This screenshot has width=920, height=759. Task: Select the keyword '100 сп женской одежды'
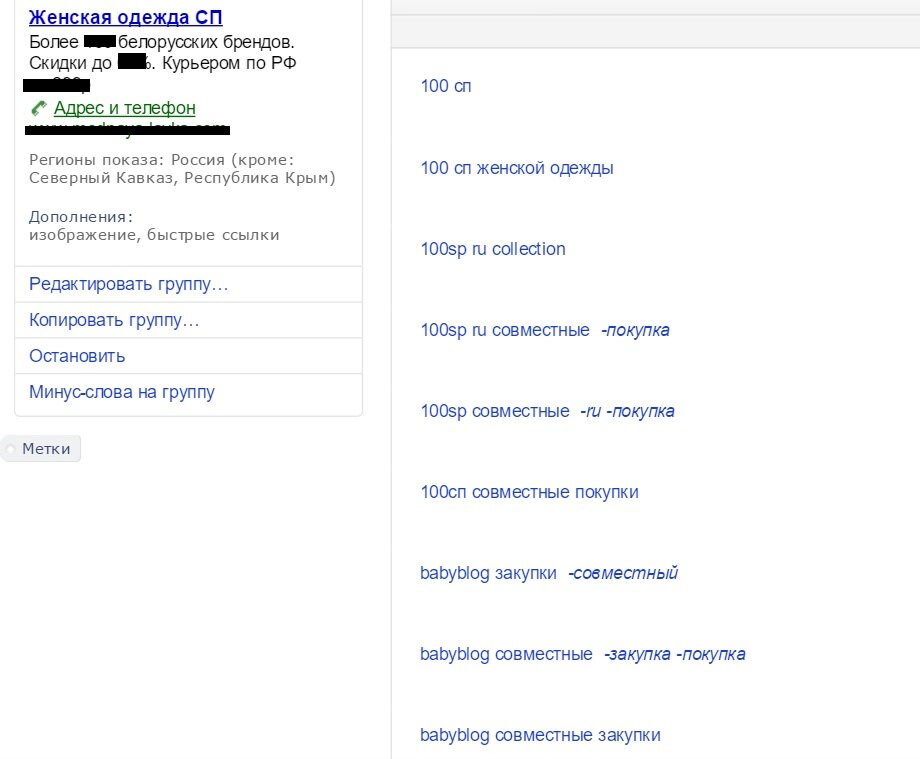click(x=516, y=168)
